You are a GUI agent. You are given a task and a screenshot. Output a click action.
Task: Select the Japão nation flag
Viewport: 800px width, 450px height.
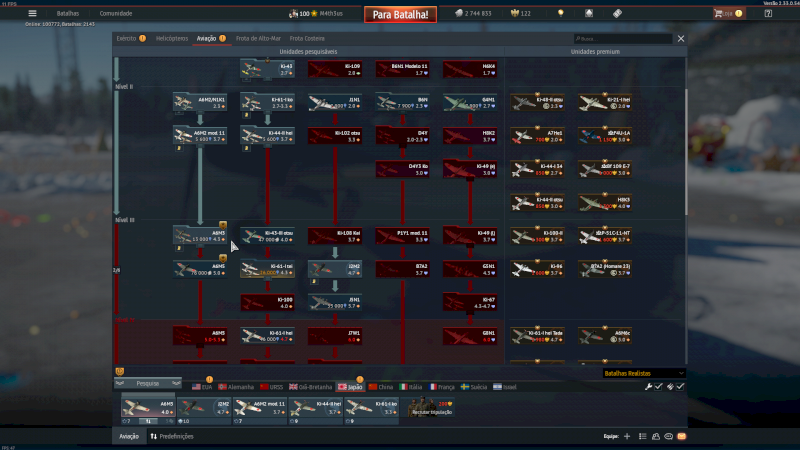coord(350,386)
